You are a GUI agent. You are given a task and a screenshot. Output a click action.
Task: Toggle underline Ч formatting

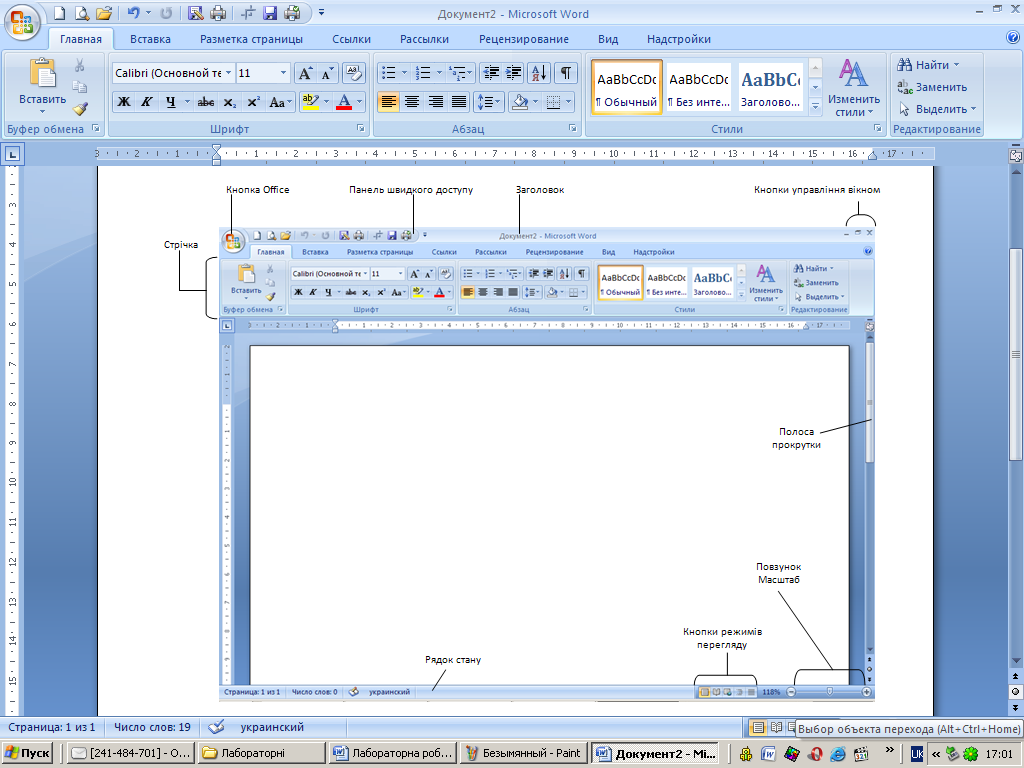(x=170, y=102)
